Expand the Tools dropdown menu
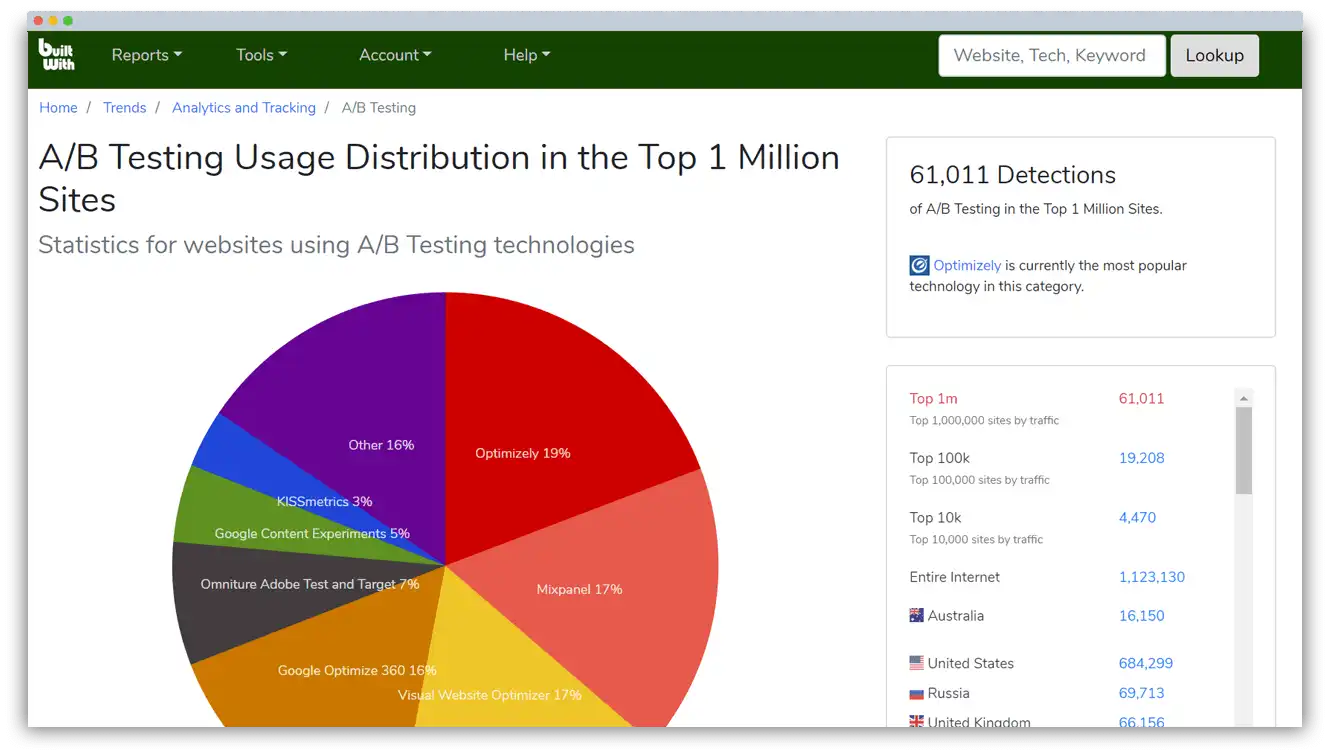This screenshot has width=1339, height=753. pyautogui.click(x=261, y=55)
